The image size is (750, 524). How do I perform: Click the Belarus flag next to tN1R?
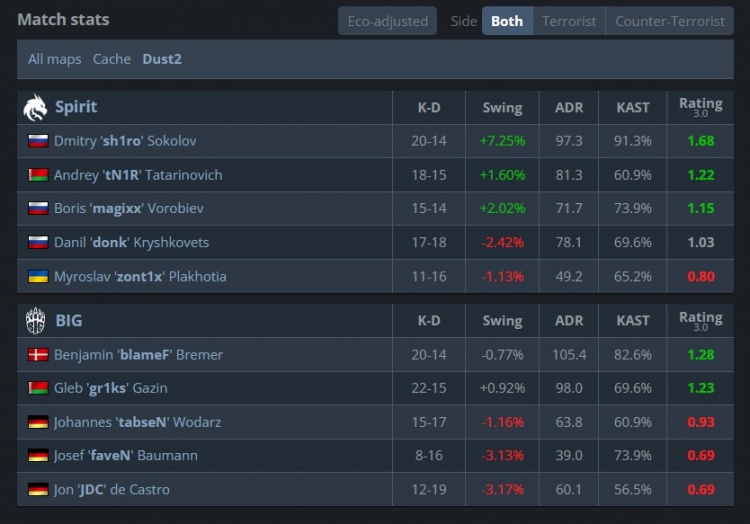pyautogui.click(x=38, y=175)
